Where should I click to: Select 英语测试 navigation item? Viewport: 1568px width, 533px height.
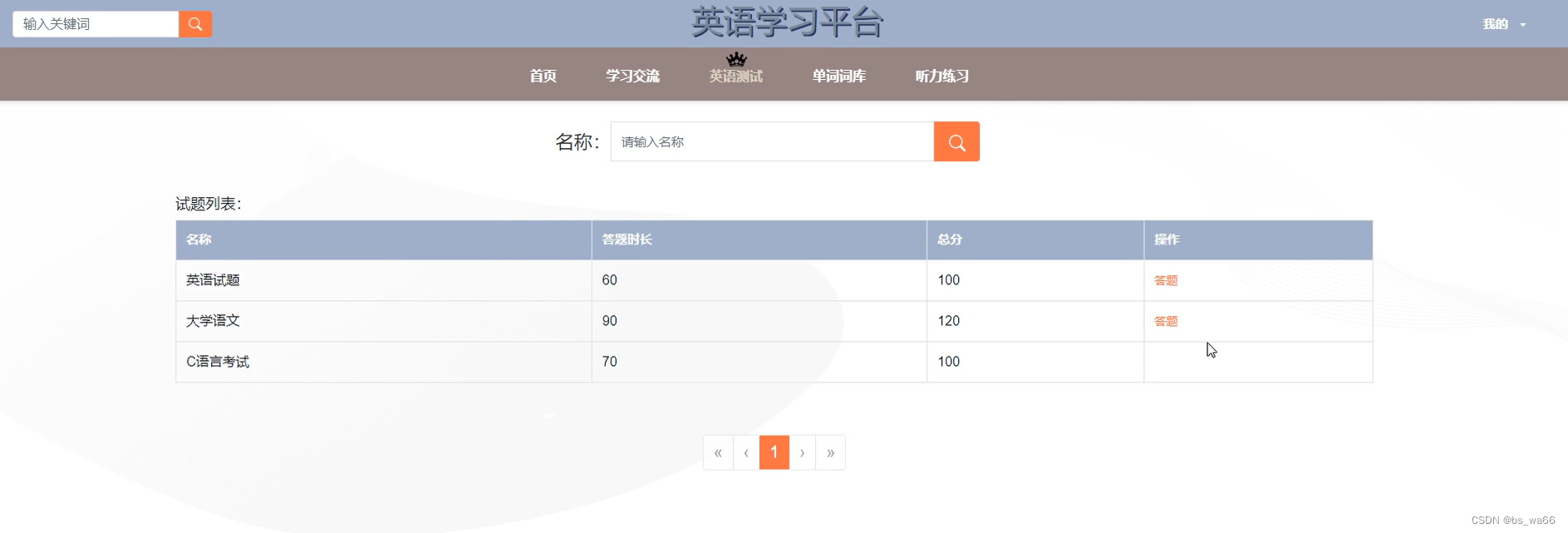point(736,76)
